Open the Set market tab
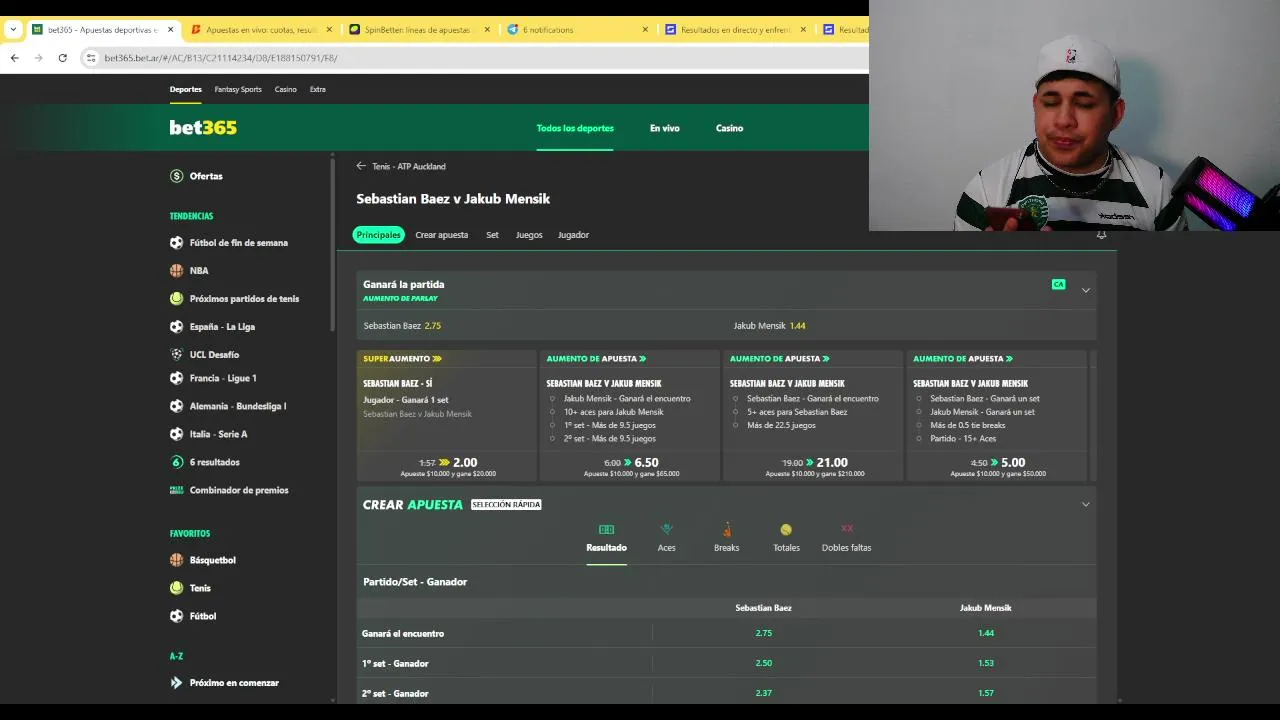 492,235
